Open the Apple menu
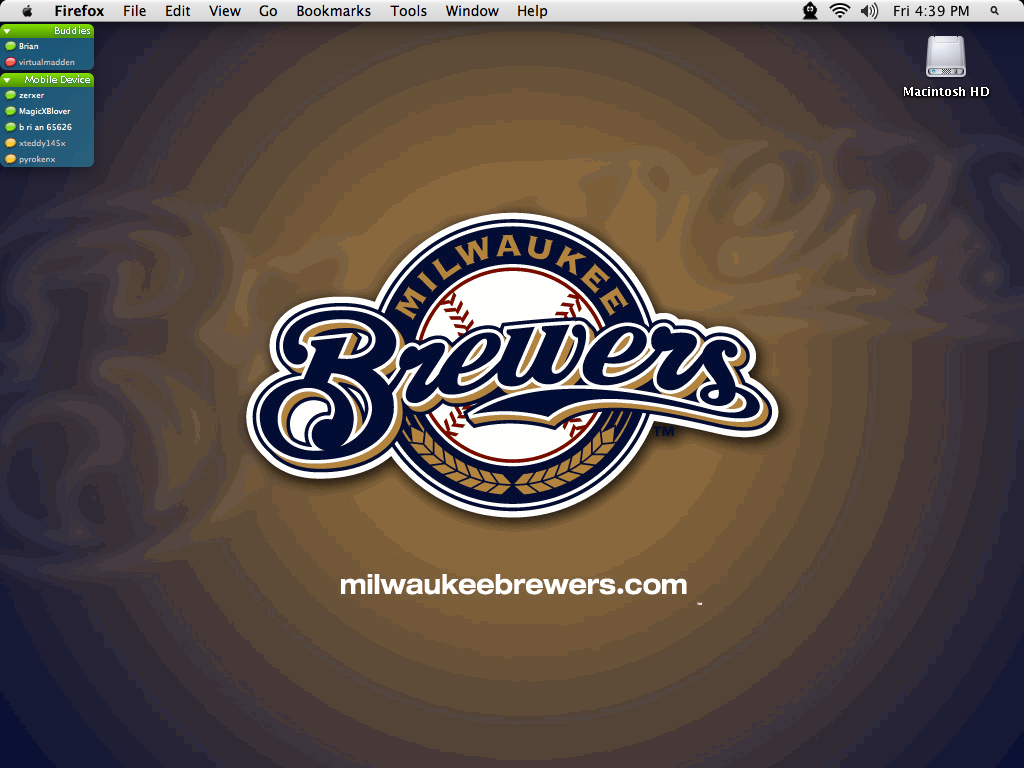1024x768 pixels. (27, 11)
